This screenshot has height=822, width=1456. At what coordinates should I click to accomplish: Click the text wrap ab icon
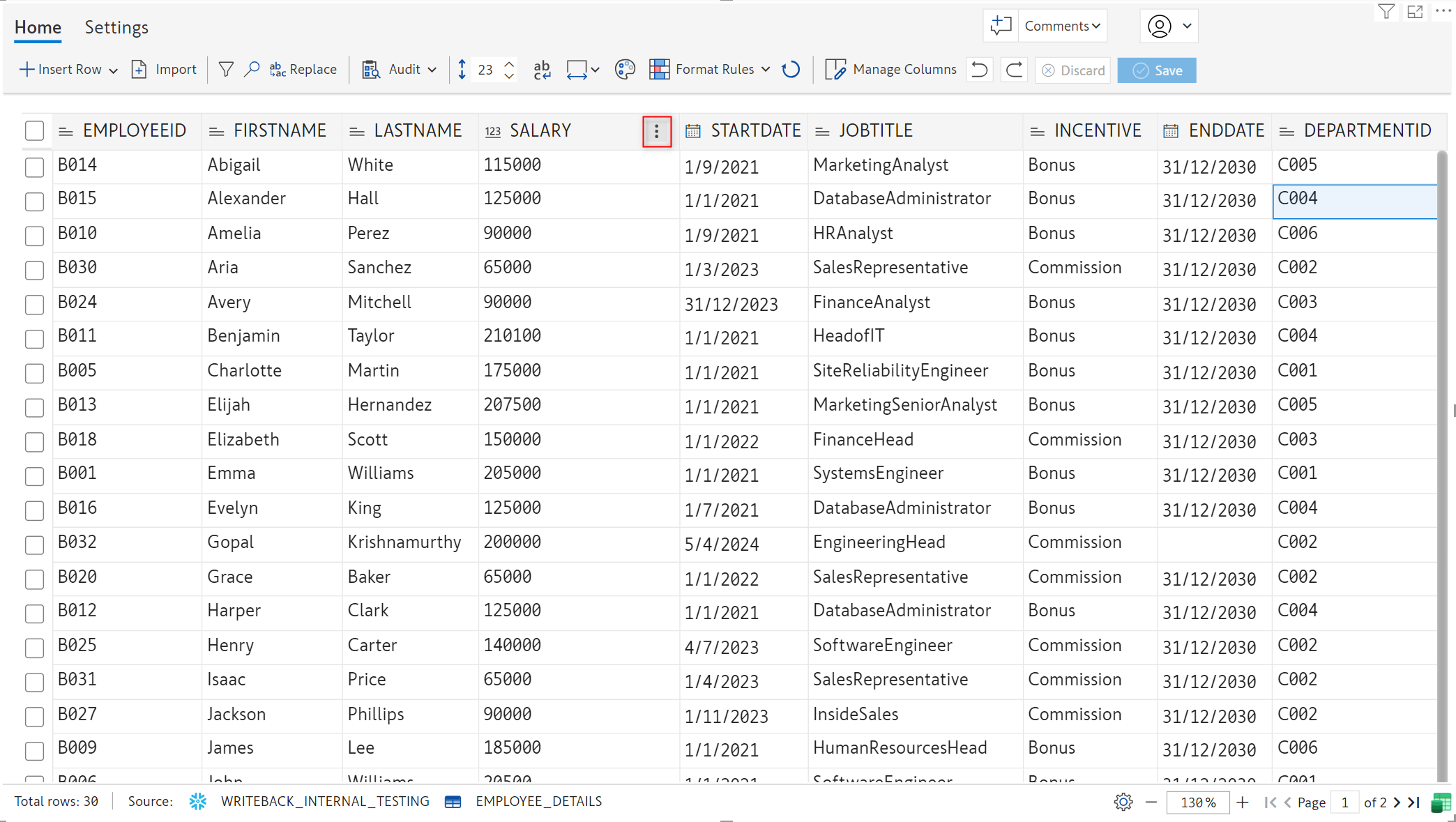coord(542,70)
